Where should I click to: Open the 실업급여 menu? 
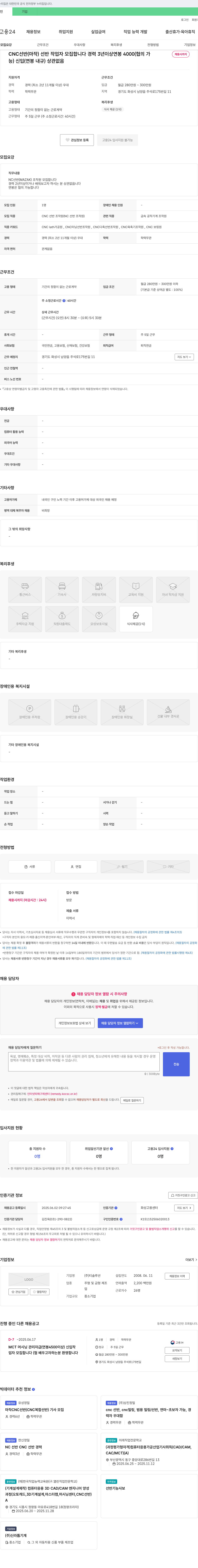point(98,32)
